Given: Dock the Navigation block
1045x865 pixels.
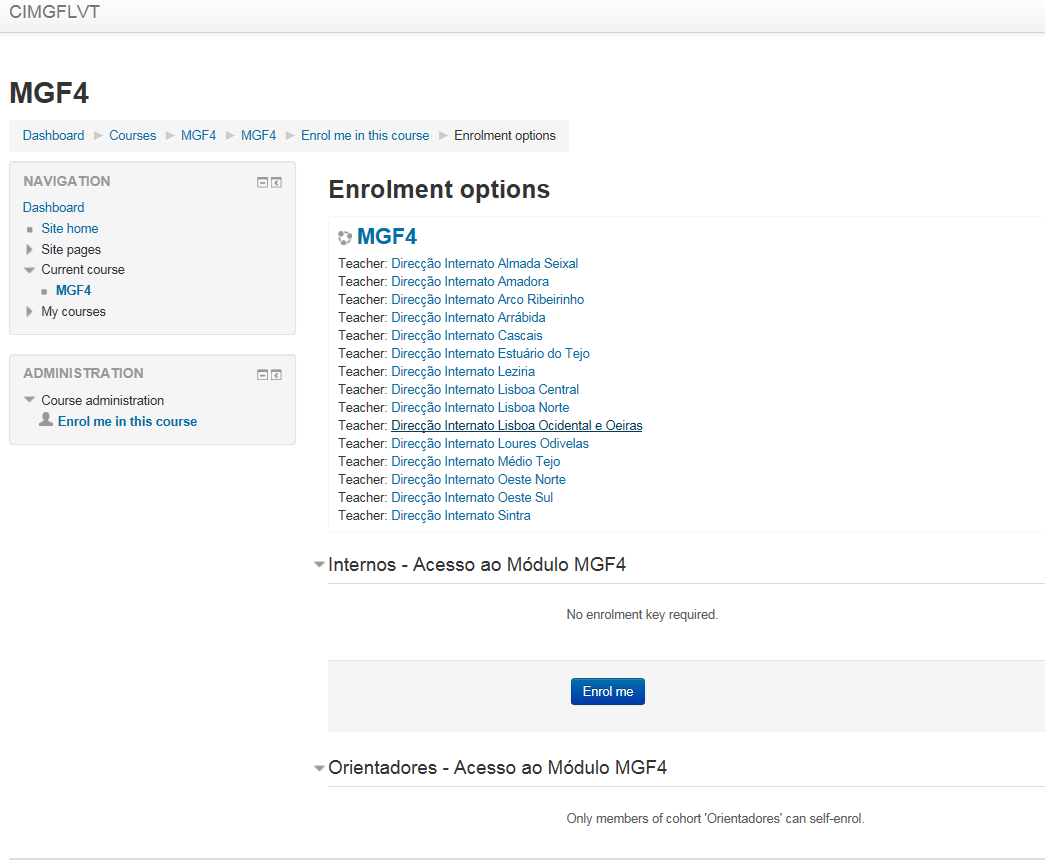Looking at the screenshot, I should pos(276,183).
